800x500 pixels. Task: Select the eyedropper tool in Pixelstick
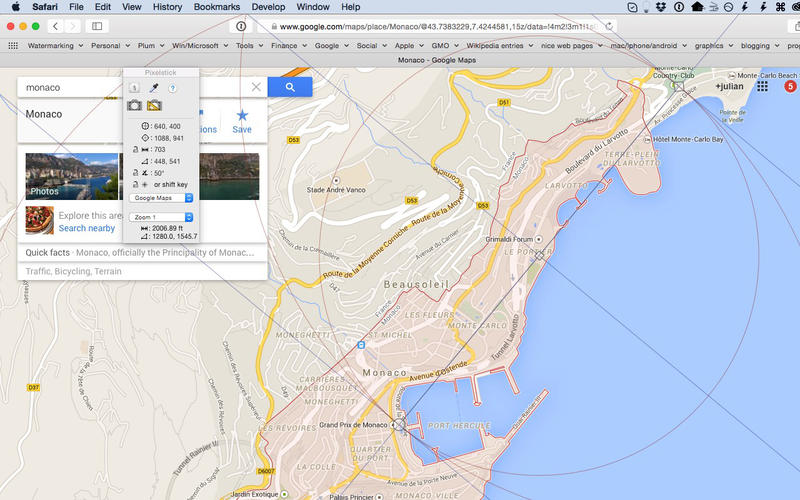pos(154,88)
